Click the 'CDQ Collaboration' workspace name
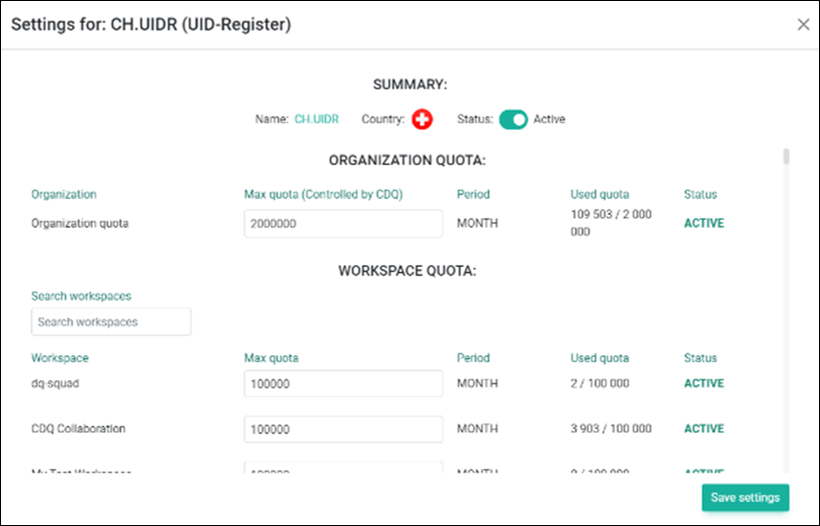The width and height of the screenshot is (820, 526). (x=78, y=429)
